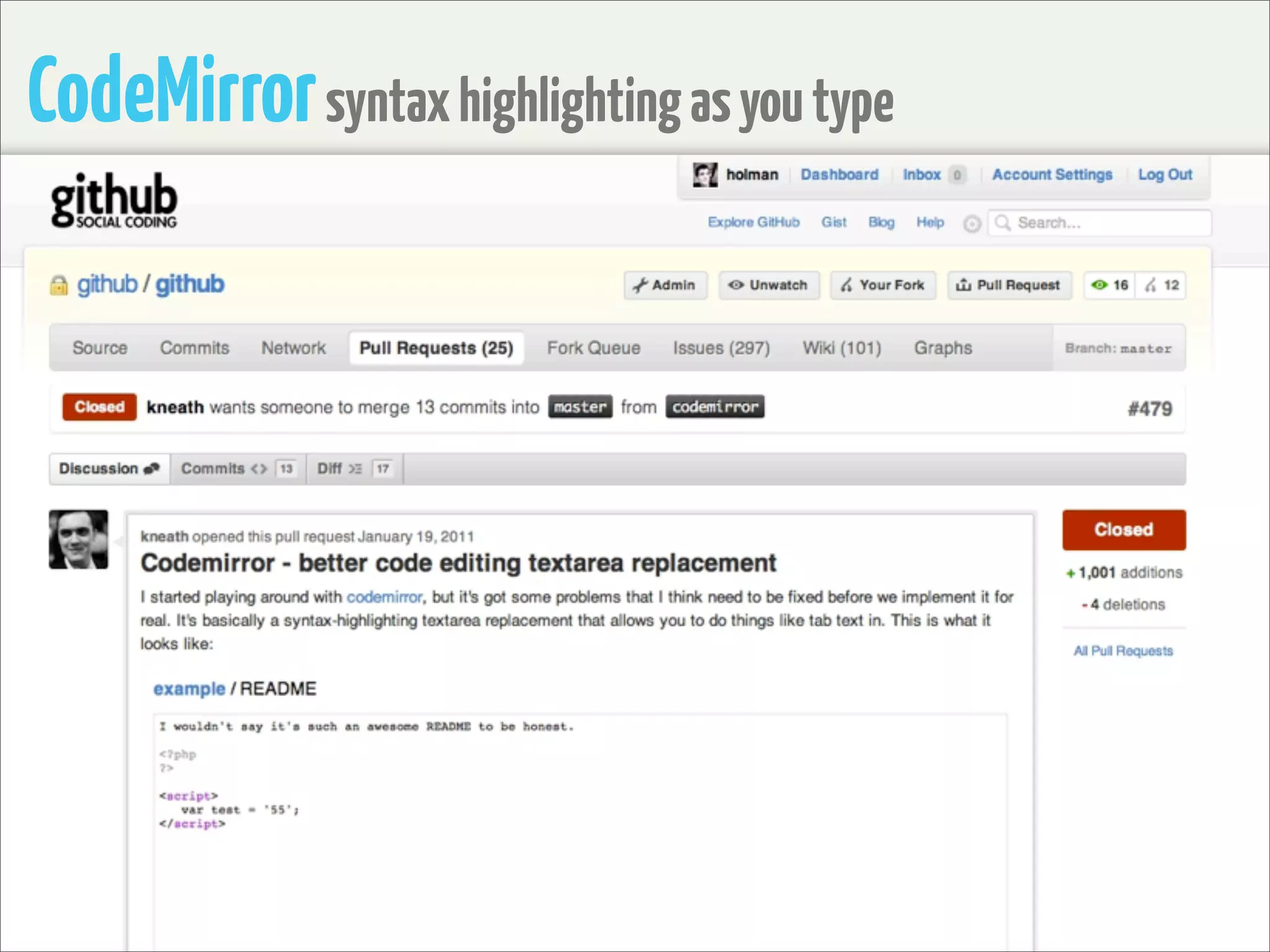Go to Gist

pos(833,223)
